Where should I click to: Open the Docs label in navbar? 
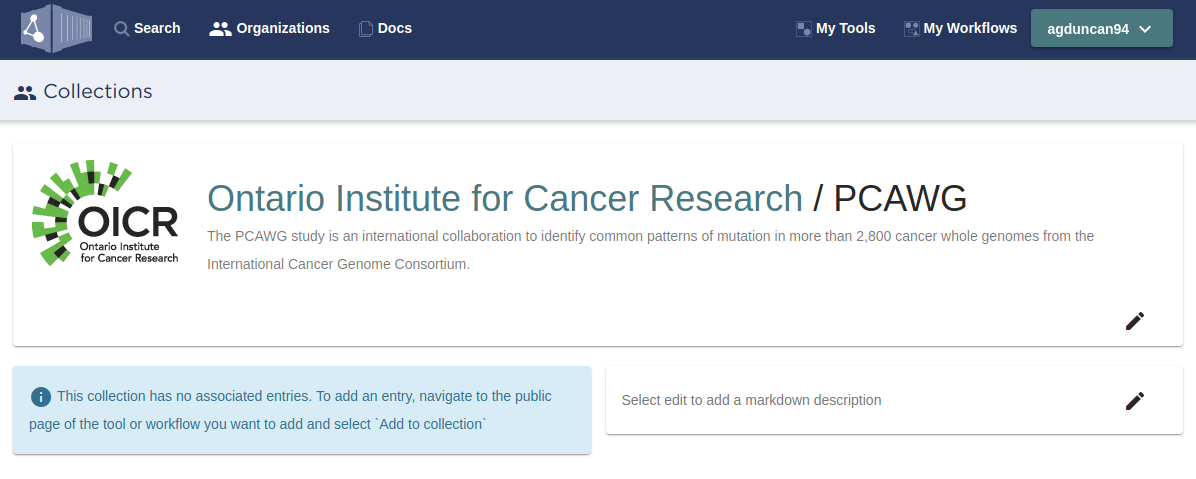[x=395, y=29]
